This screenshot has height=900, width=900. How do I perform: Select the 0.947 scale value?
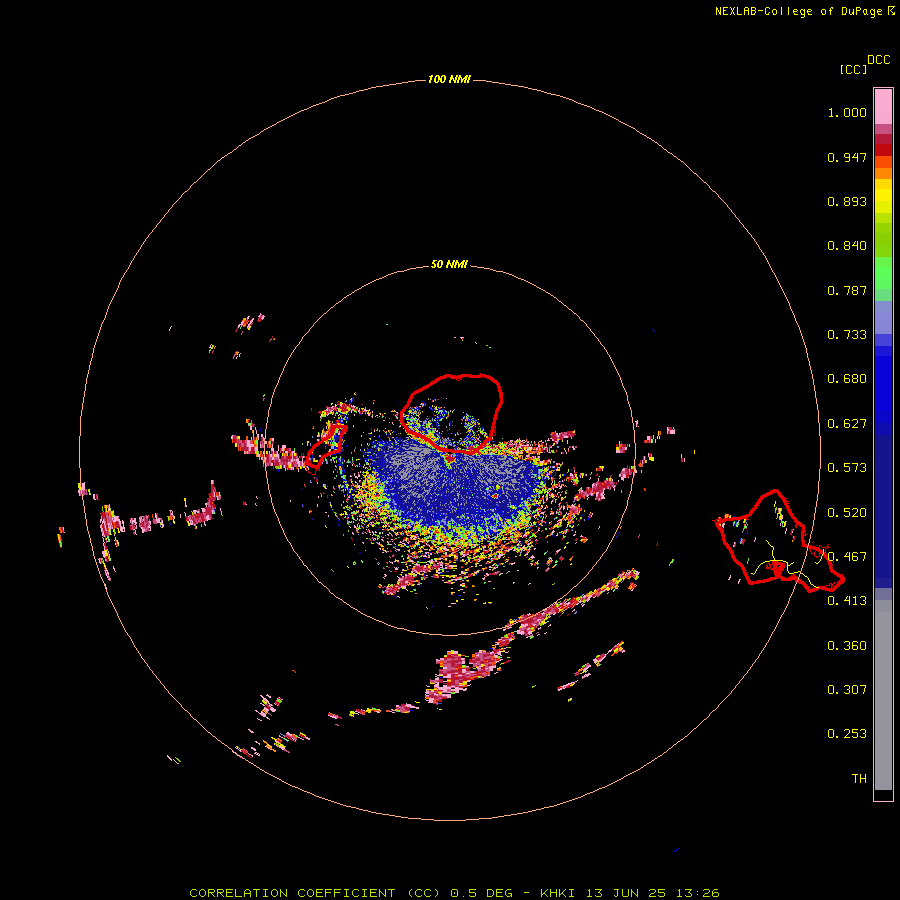pos(847,157)
